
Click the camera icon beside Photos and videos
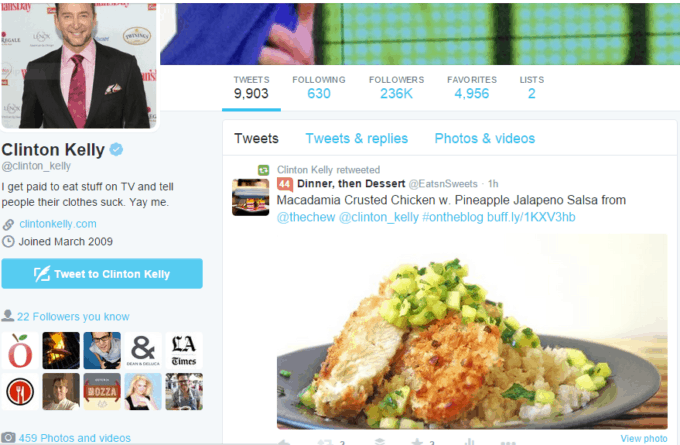point(8,438)
